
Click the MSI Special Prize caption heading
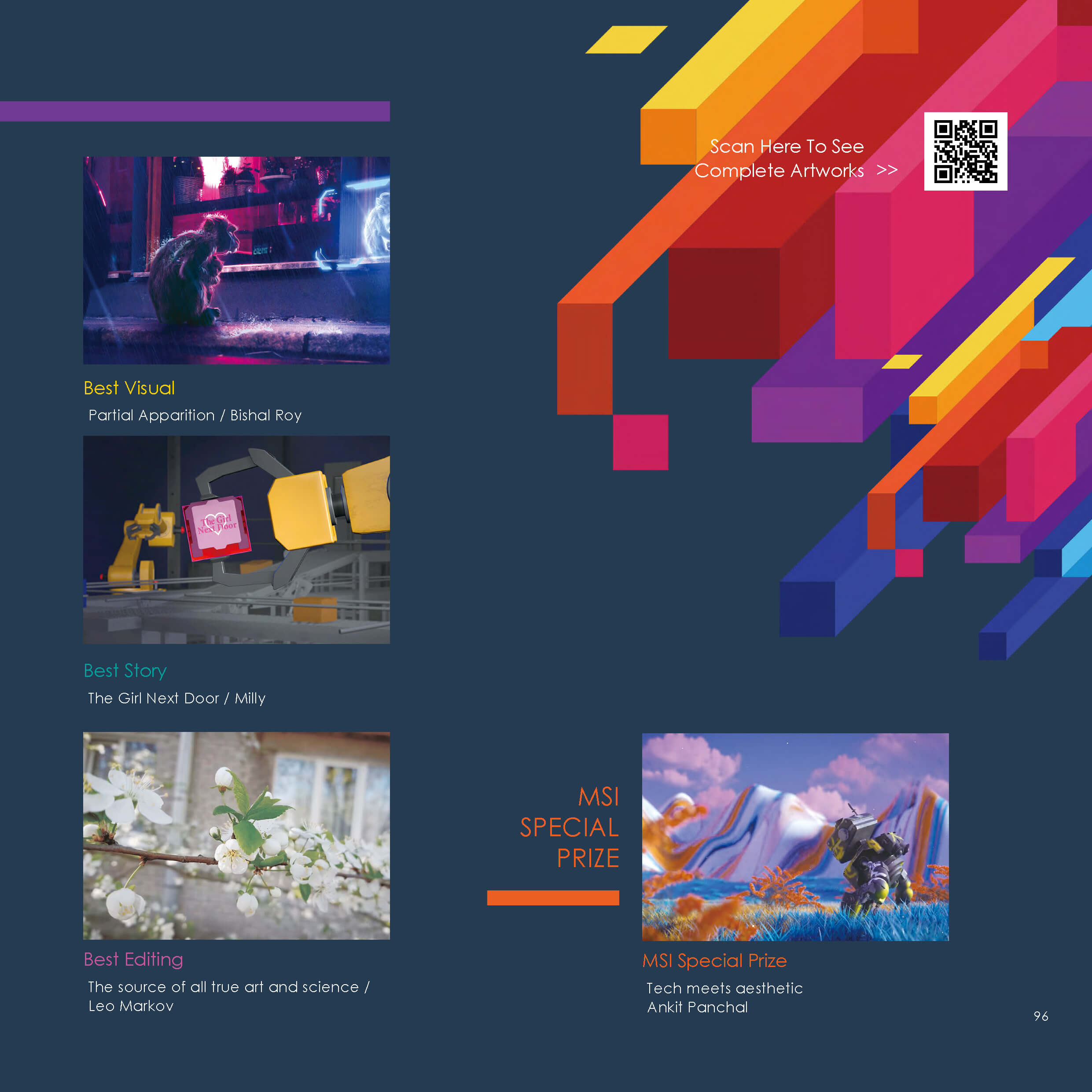[714, 960]
